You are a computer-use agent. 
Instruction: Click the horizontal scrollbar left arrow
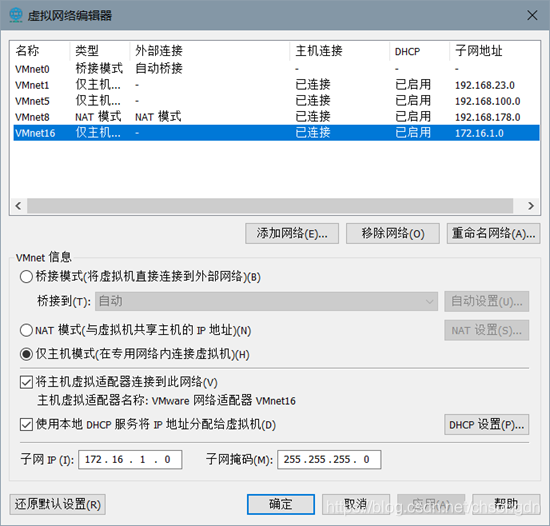point(19,205)
